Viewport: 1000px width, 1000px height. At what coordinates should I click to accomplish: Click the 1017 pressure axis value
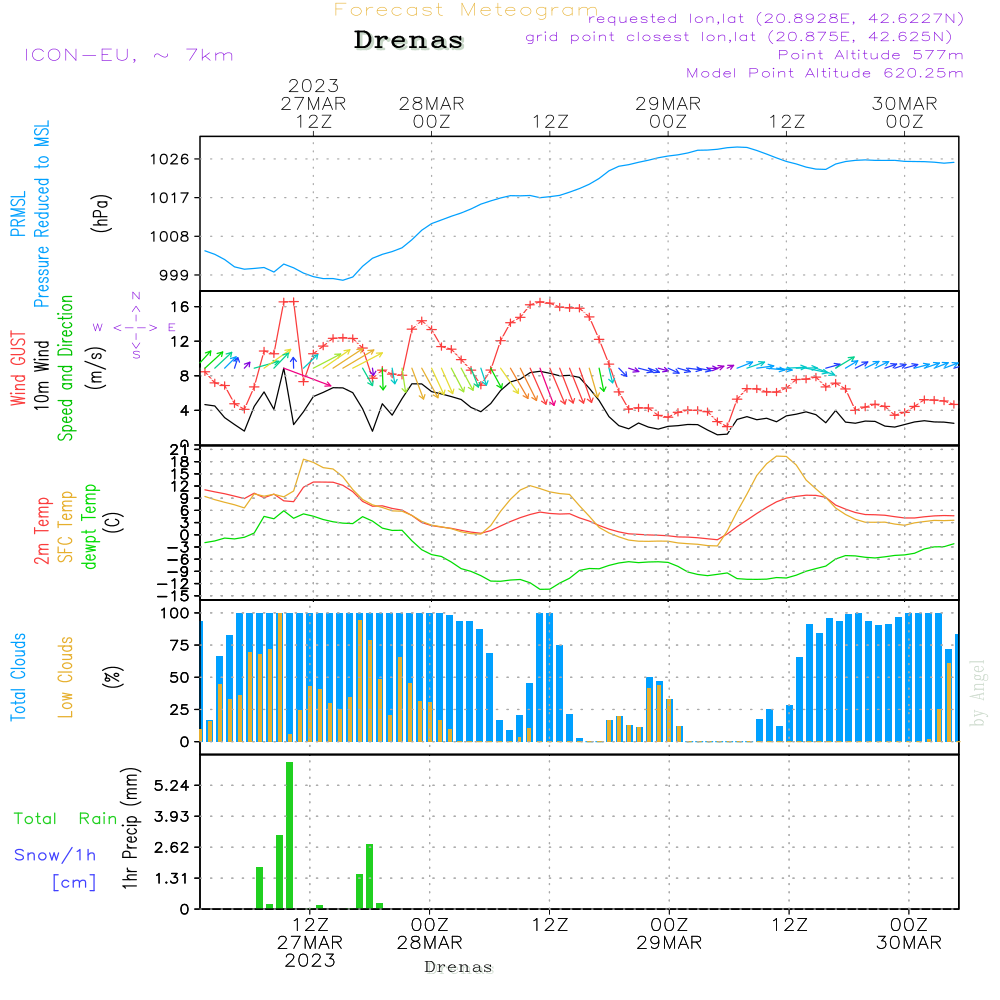coord(170,198)
